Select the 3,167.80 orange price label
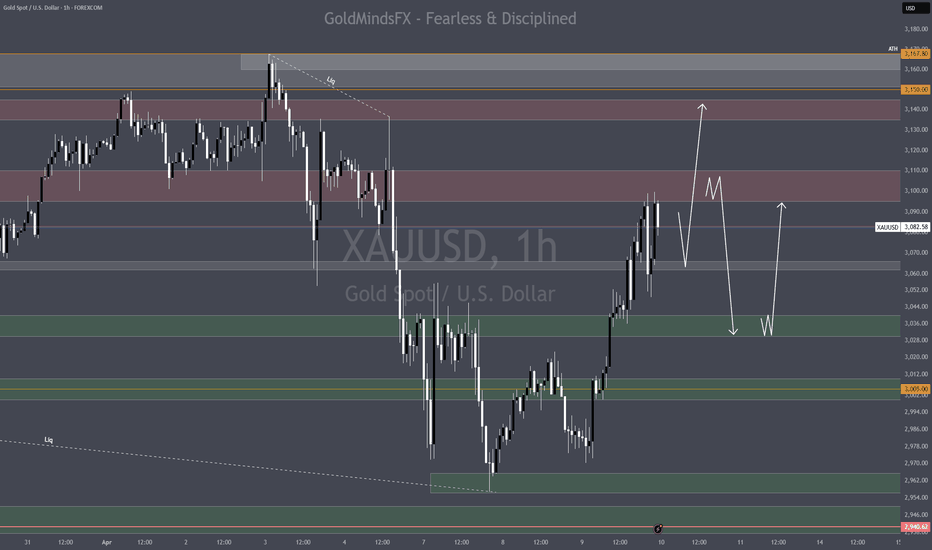The height and width of the screenshot is (550, 932). coord(915,54)
